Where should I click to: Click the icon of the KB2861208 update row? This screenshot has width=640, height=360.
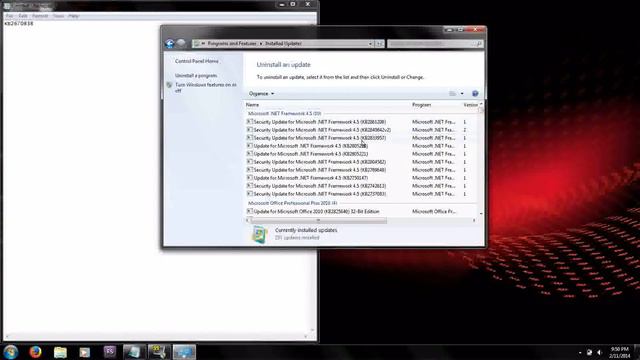pyautogui.click(x=249, y=122)
